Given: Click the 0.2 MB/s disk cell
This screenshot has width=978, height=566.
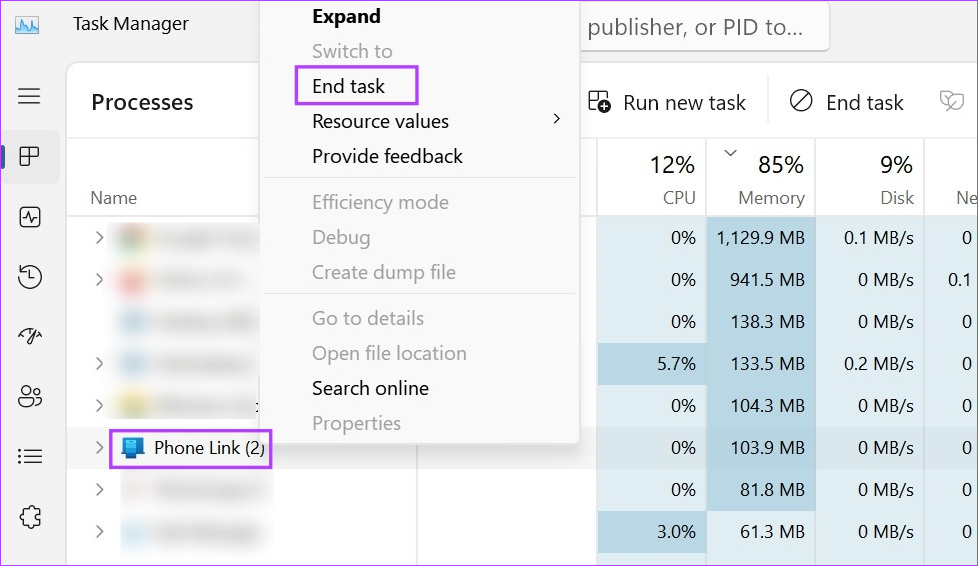Looking at the screenshot, I should [x=869, y=363].
